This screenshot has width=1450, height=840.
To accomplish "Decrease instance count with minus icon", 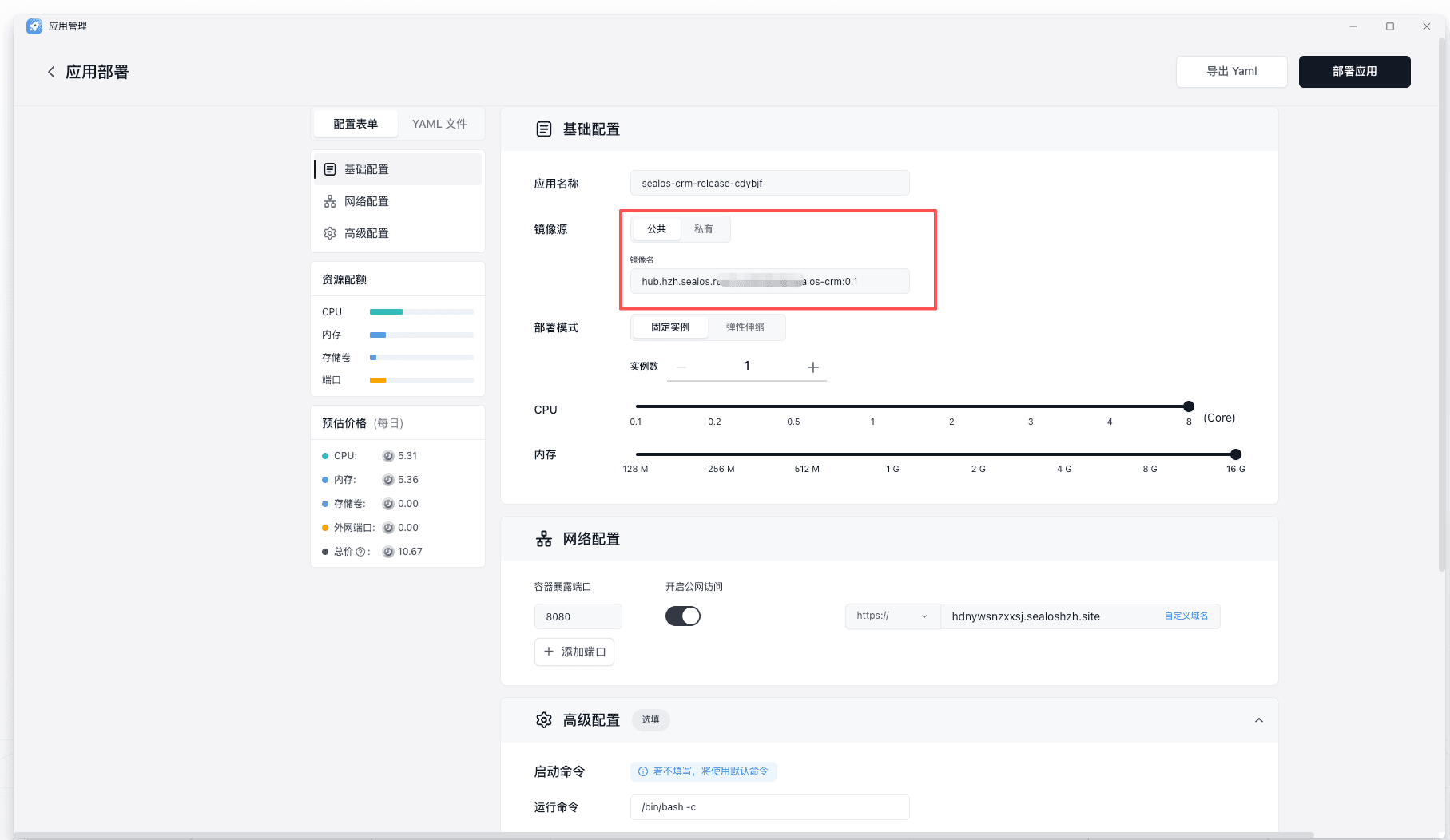I will [681, 367].
